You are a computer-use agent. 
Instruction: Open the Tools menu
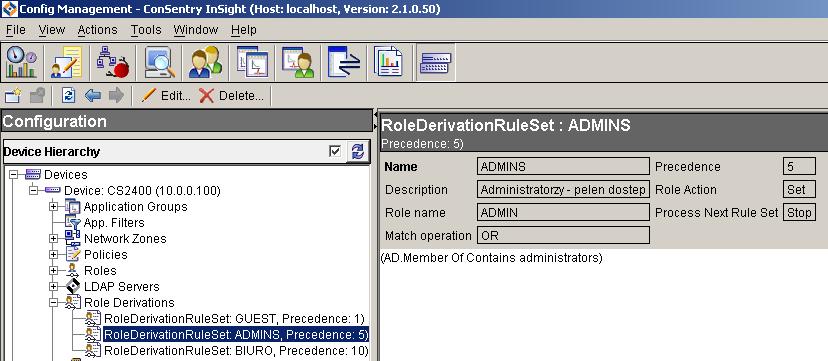pos(146,30)
